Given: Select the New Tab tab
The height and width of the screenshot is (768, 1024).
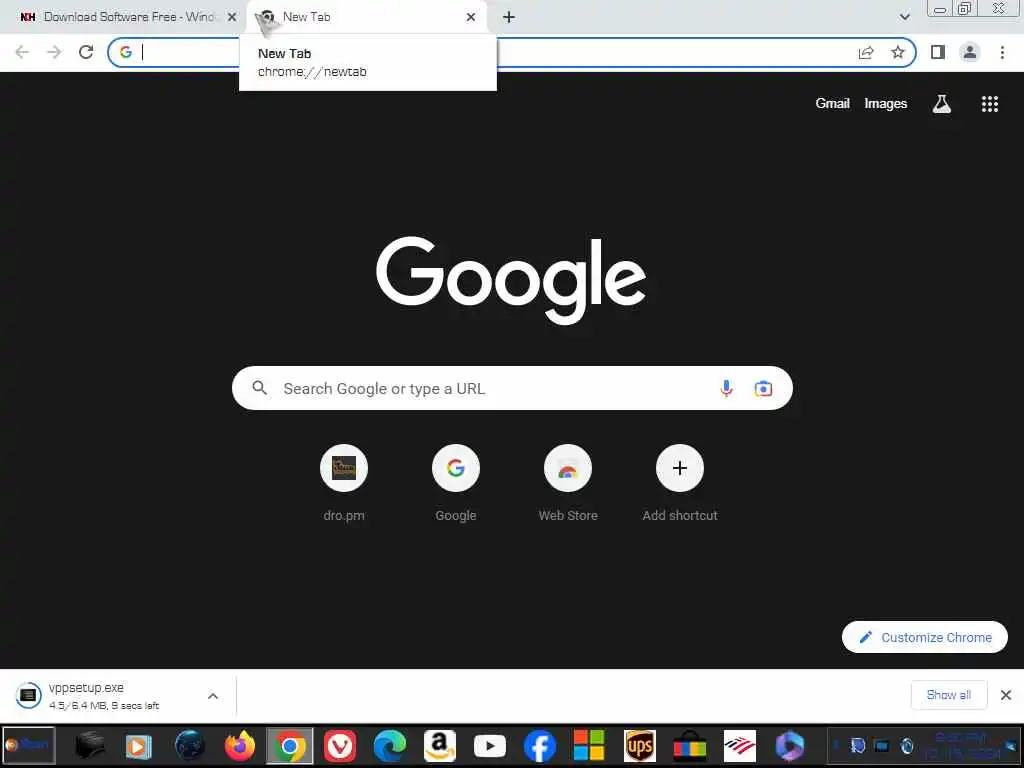Looking at the screenshot, I should (x=366, y=17).
